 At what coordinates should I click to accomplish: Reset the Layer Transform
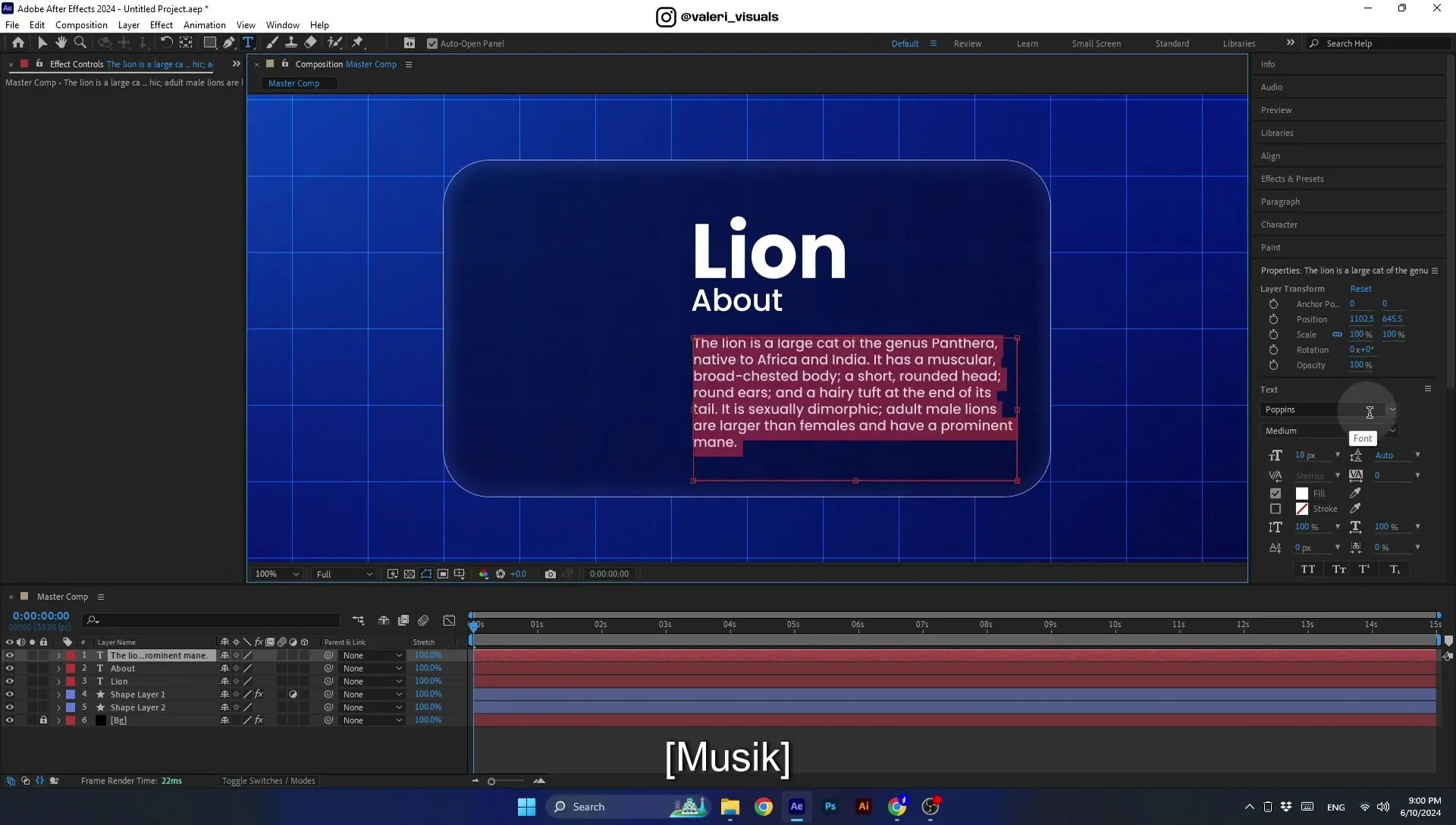tap(1360, 289)
